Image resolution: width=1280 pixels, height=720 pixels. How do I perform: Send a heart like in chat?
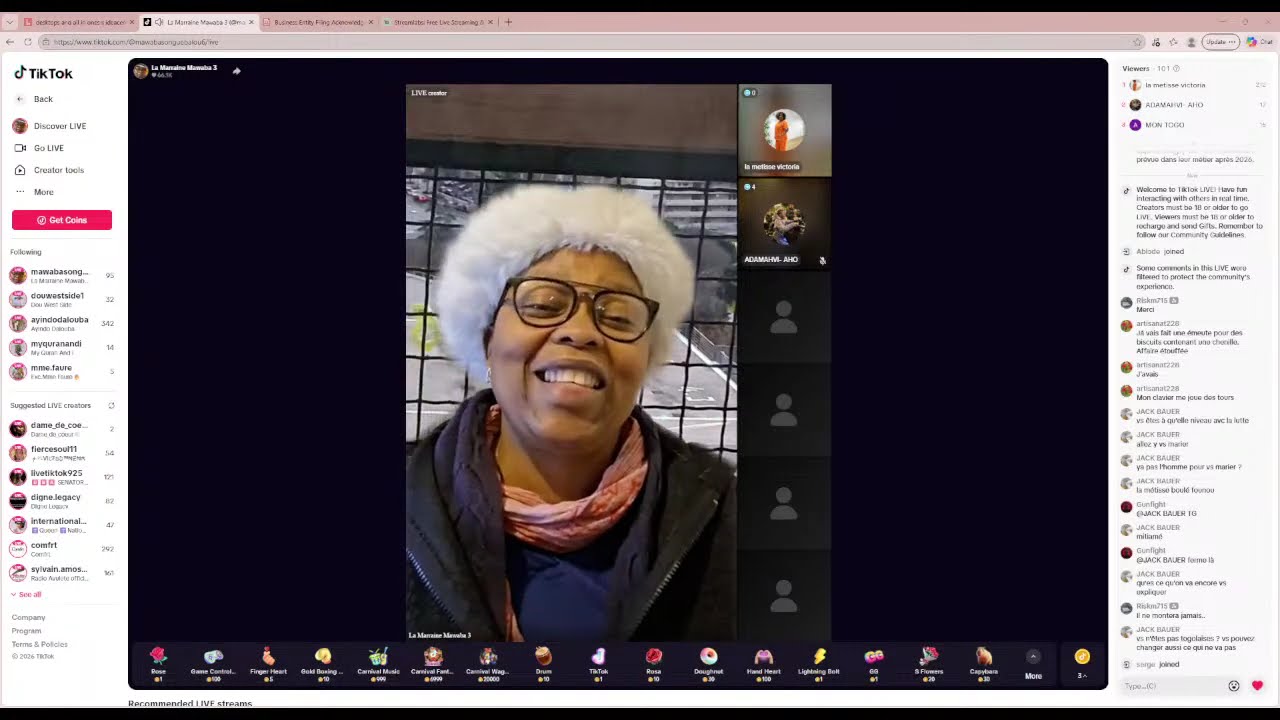click(x=1257, y=686)
